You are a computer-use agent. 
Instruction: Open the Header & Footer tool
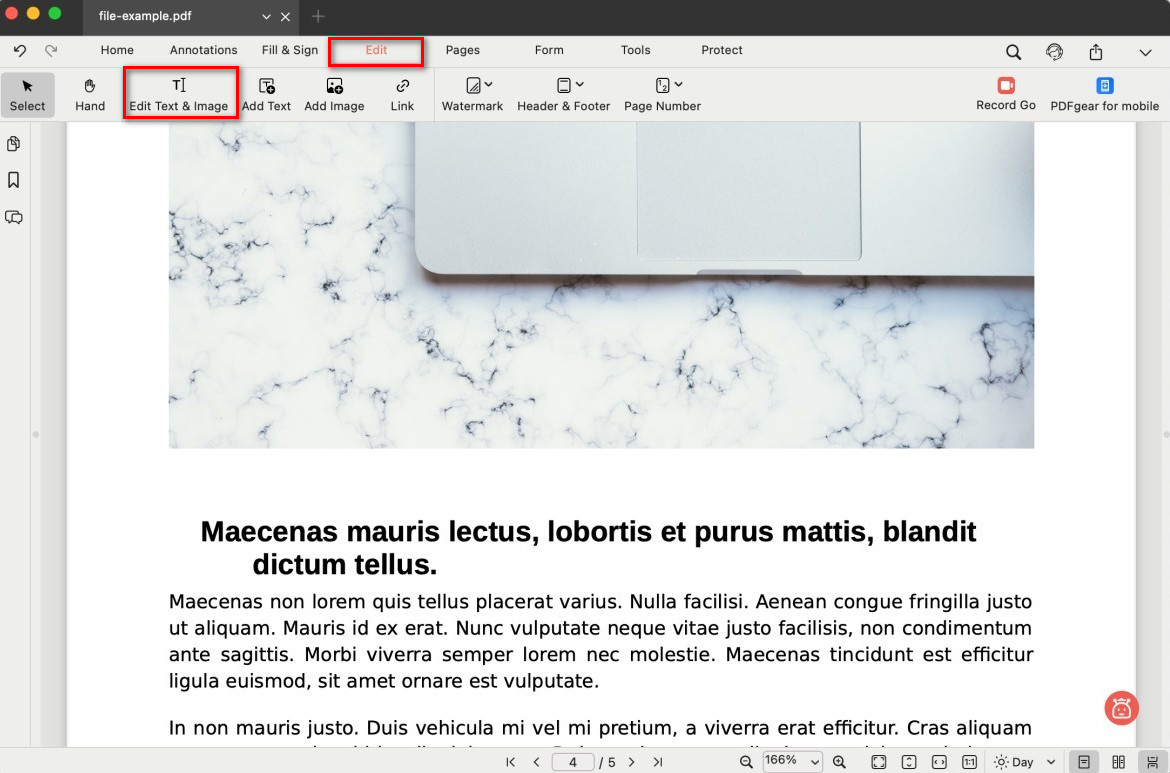(x=563, y=95)
